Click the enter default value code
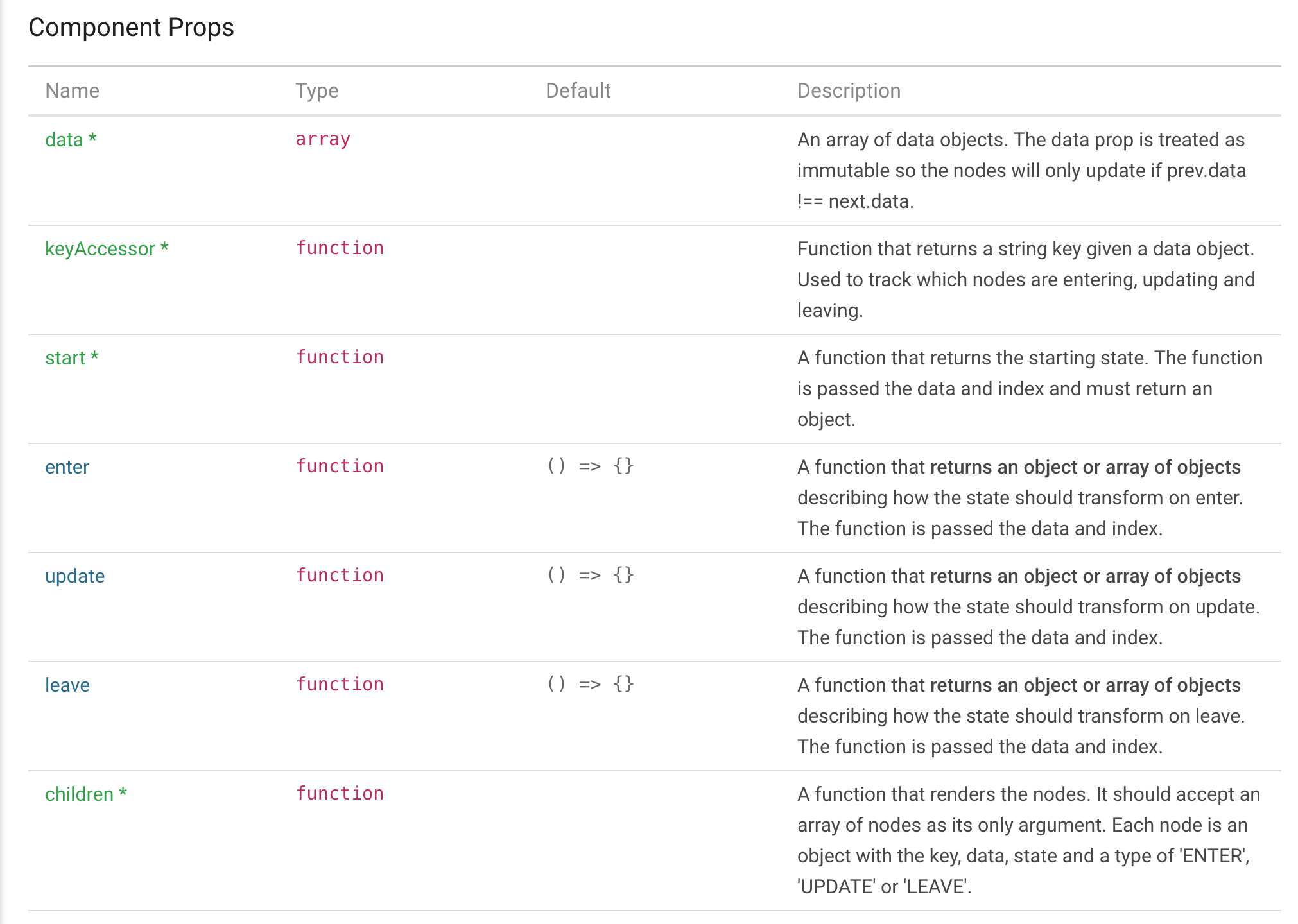Screen dimensions: 1298x924 point(590,466)
